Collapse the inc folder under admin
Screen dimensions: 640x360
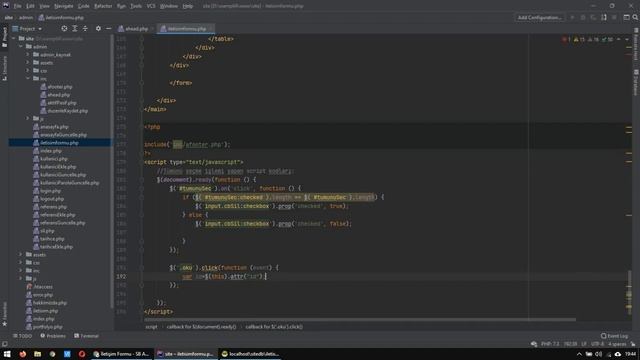tap(28, 78)
